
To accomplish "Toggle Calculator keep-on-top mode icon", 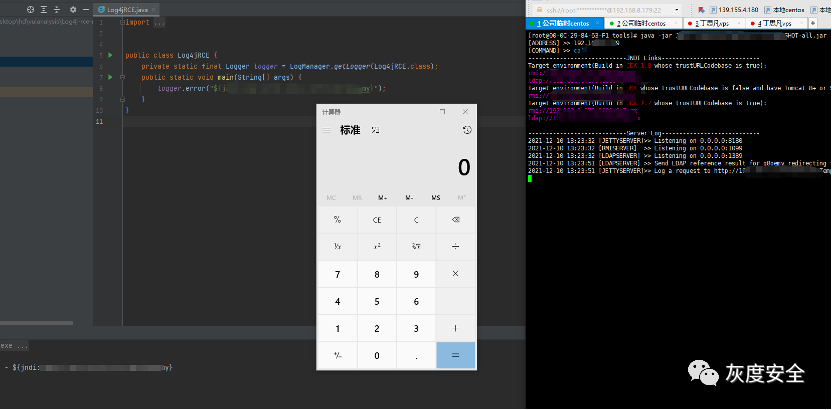I will pyautogui.click(x=376, y=130).
